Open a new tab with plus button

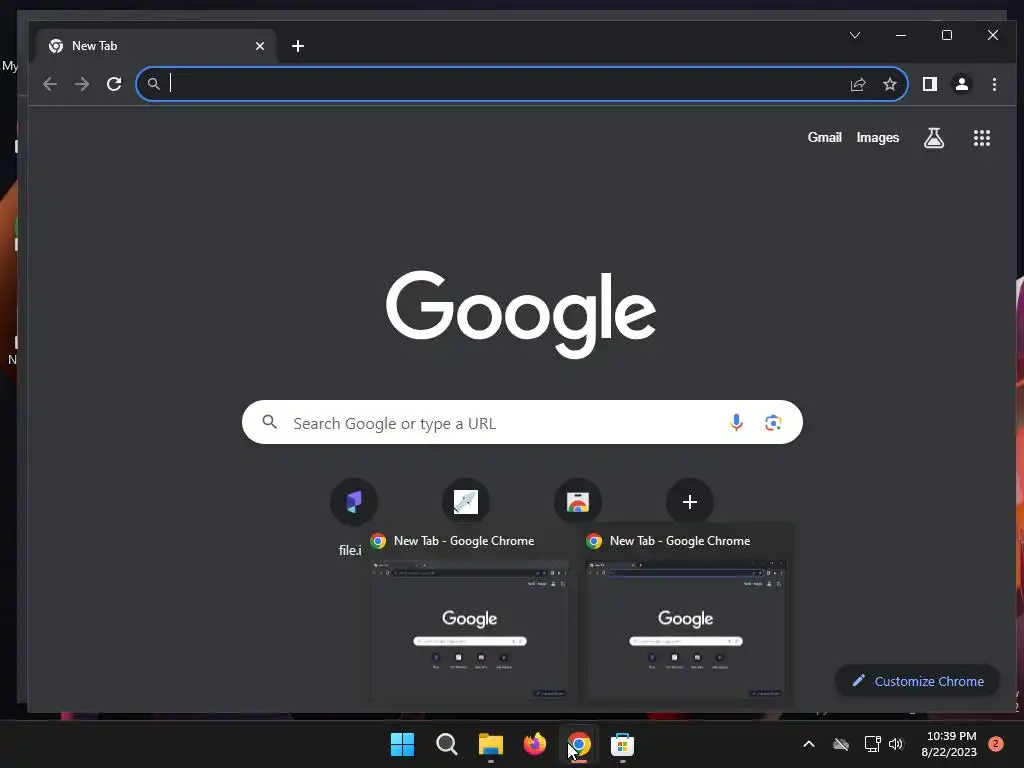[298, 46]
